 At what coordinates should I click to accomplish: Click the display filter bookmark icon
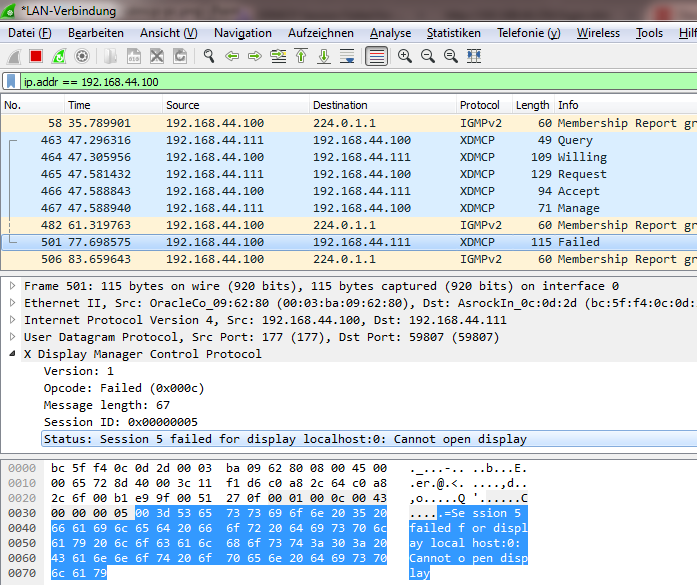pos(11,82)
